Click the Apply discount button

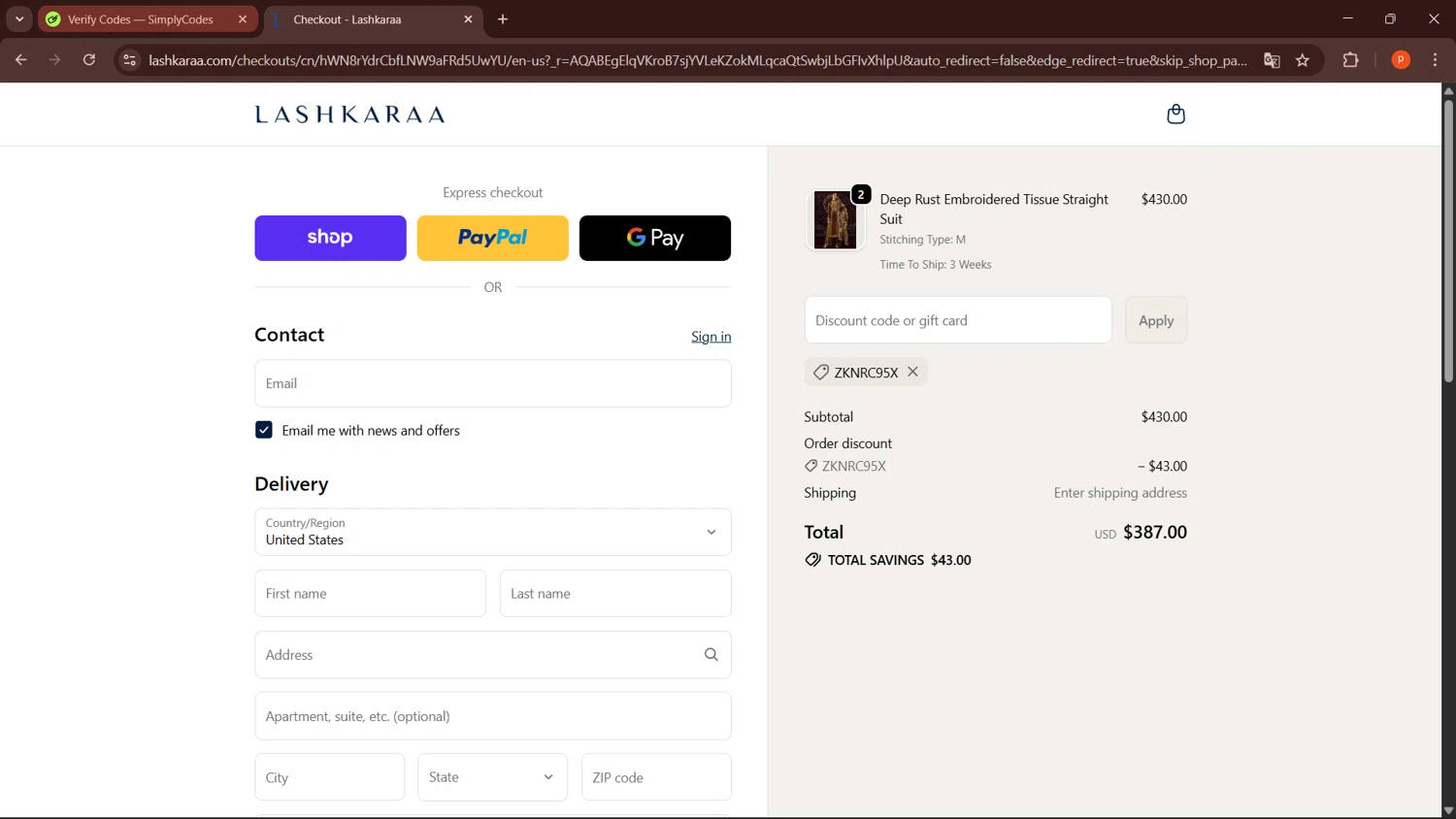[x=1156, y=320]
